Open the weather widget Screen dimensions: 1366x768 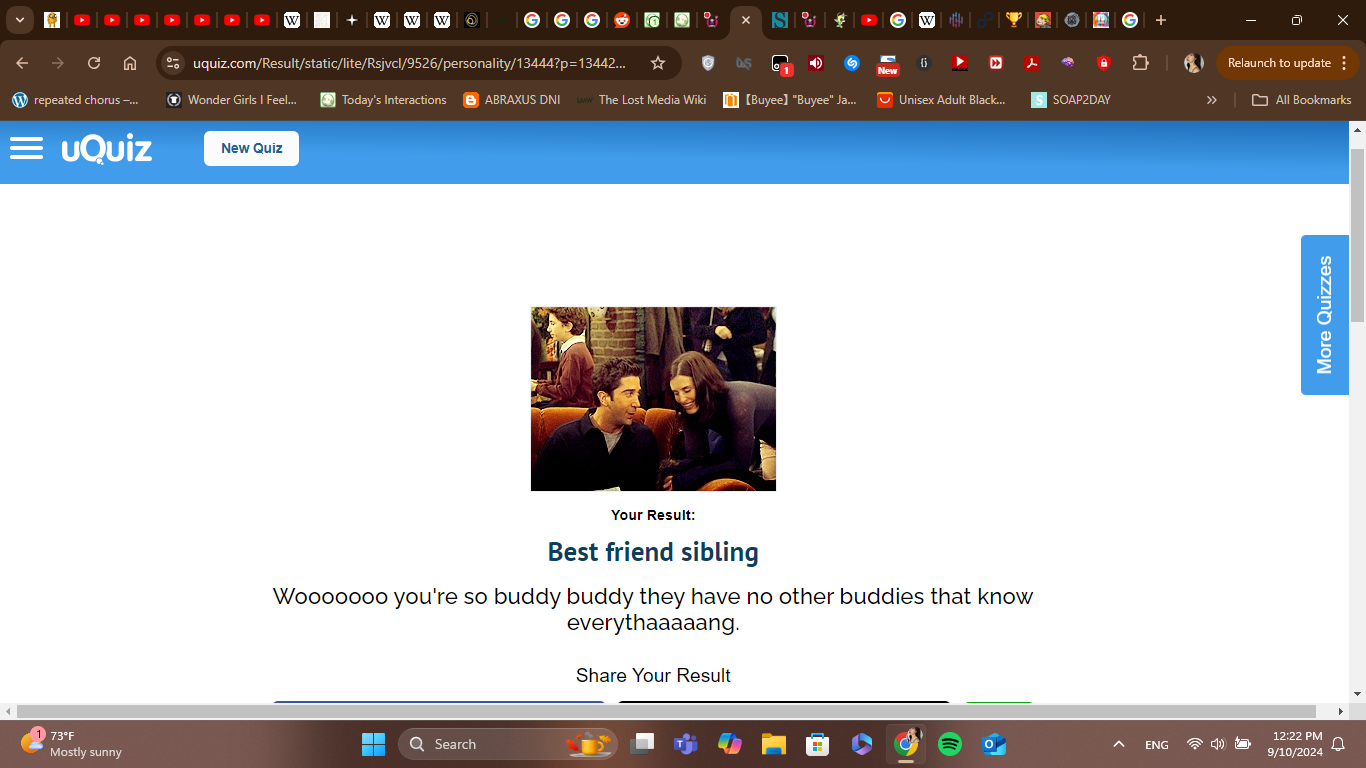(x=72, y=744)
